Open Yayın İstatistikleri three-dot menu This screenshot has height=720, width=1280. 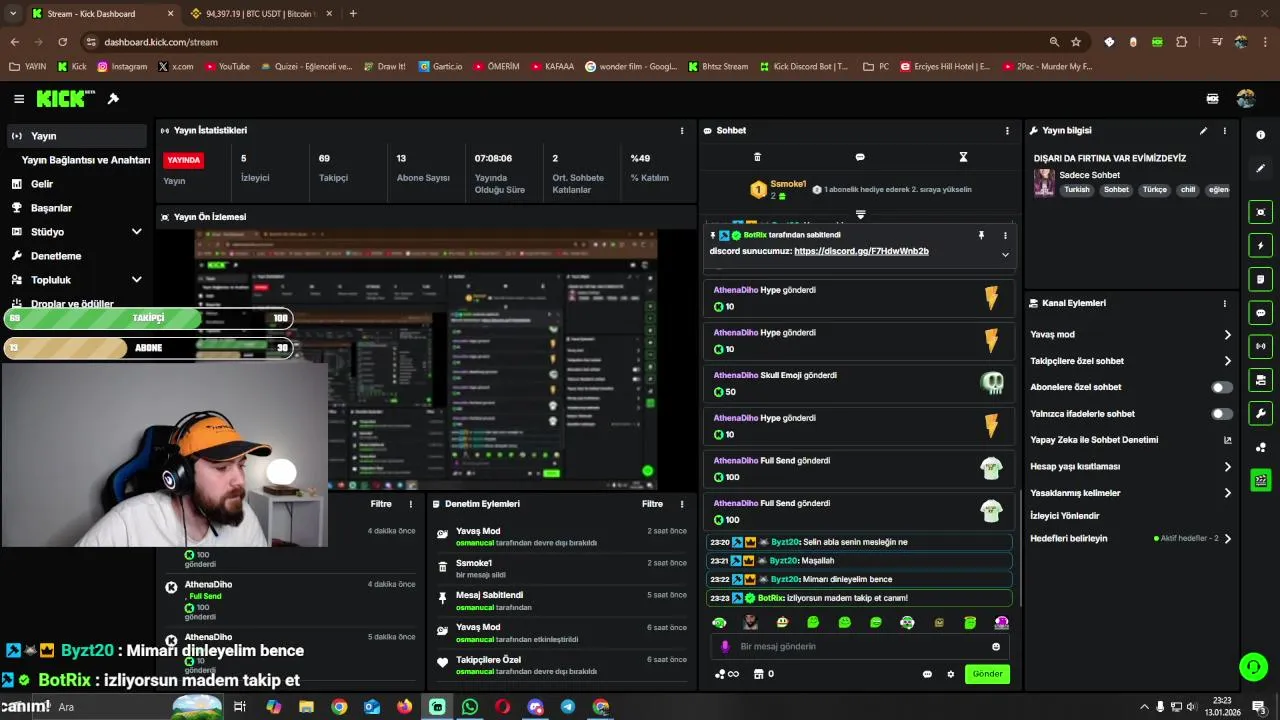(x=682, y=131)
